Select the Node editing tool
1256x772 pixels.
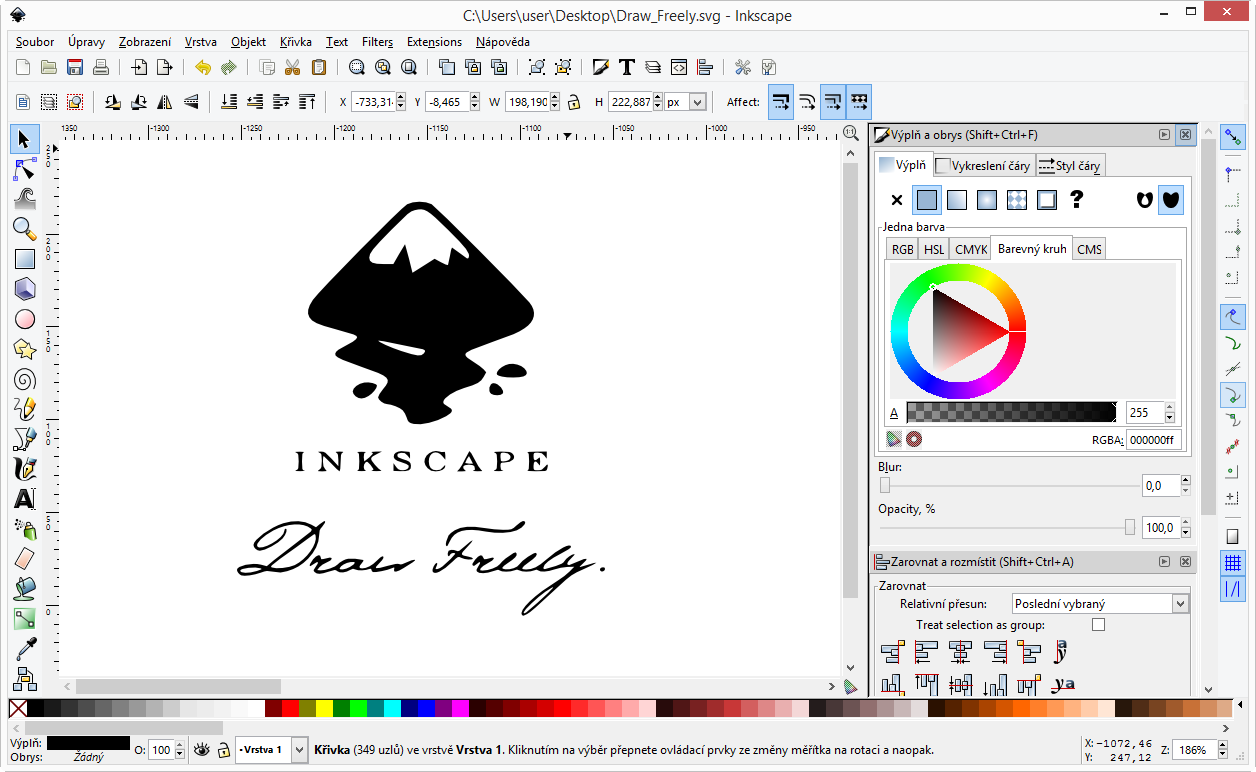pos(25,169)
